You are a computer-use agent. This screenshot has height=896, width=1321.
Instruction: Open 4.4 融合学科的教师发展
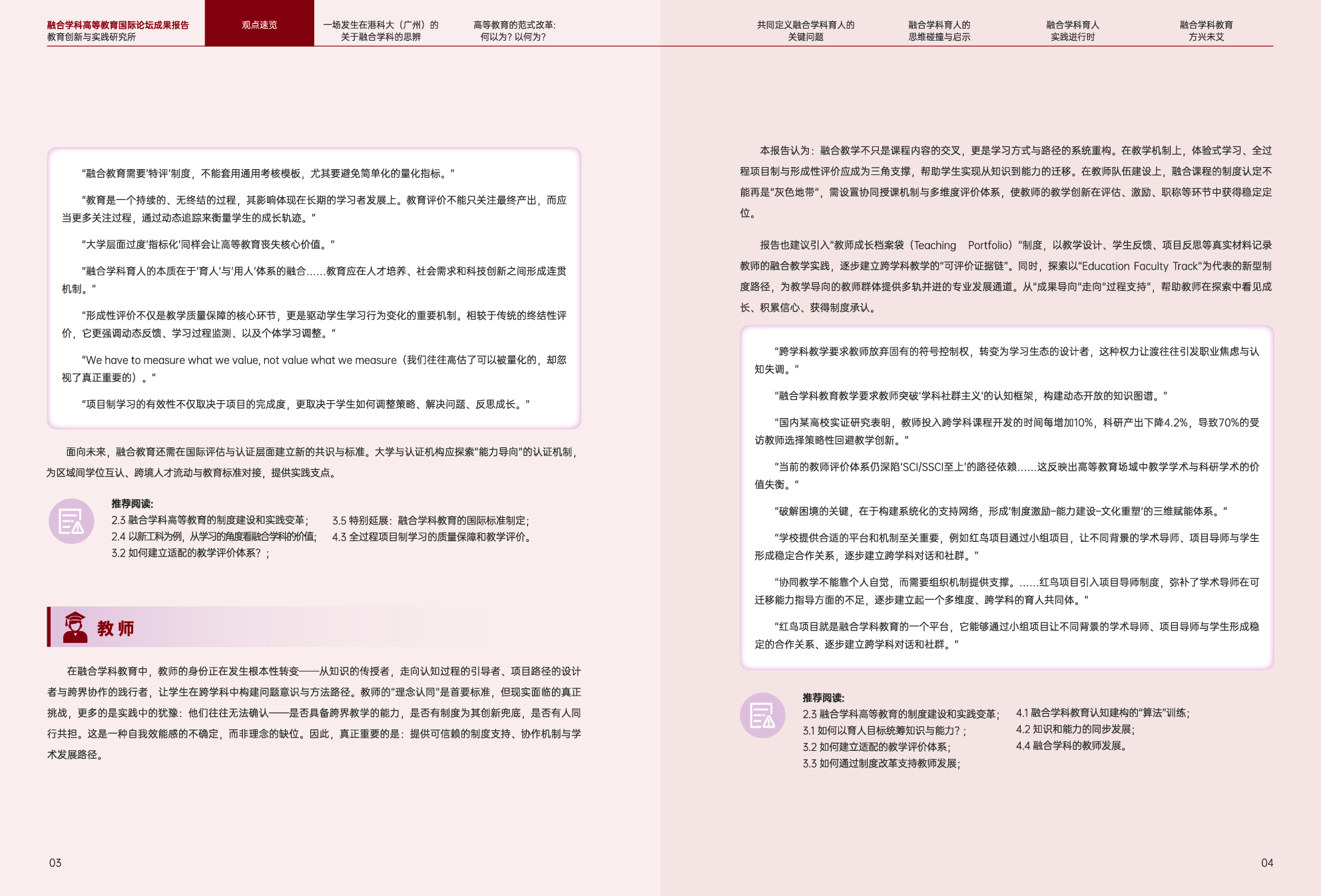1071,746
